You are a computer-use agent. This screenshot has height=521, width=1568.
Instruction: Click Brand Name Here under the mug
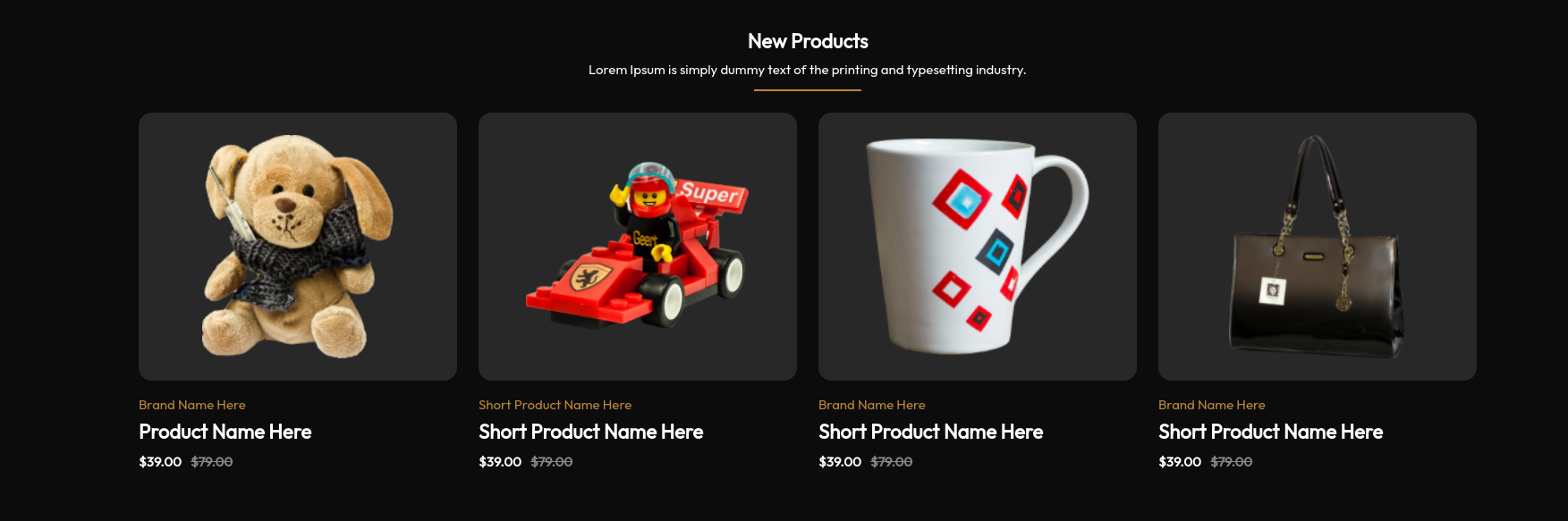click(872, 405)
